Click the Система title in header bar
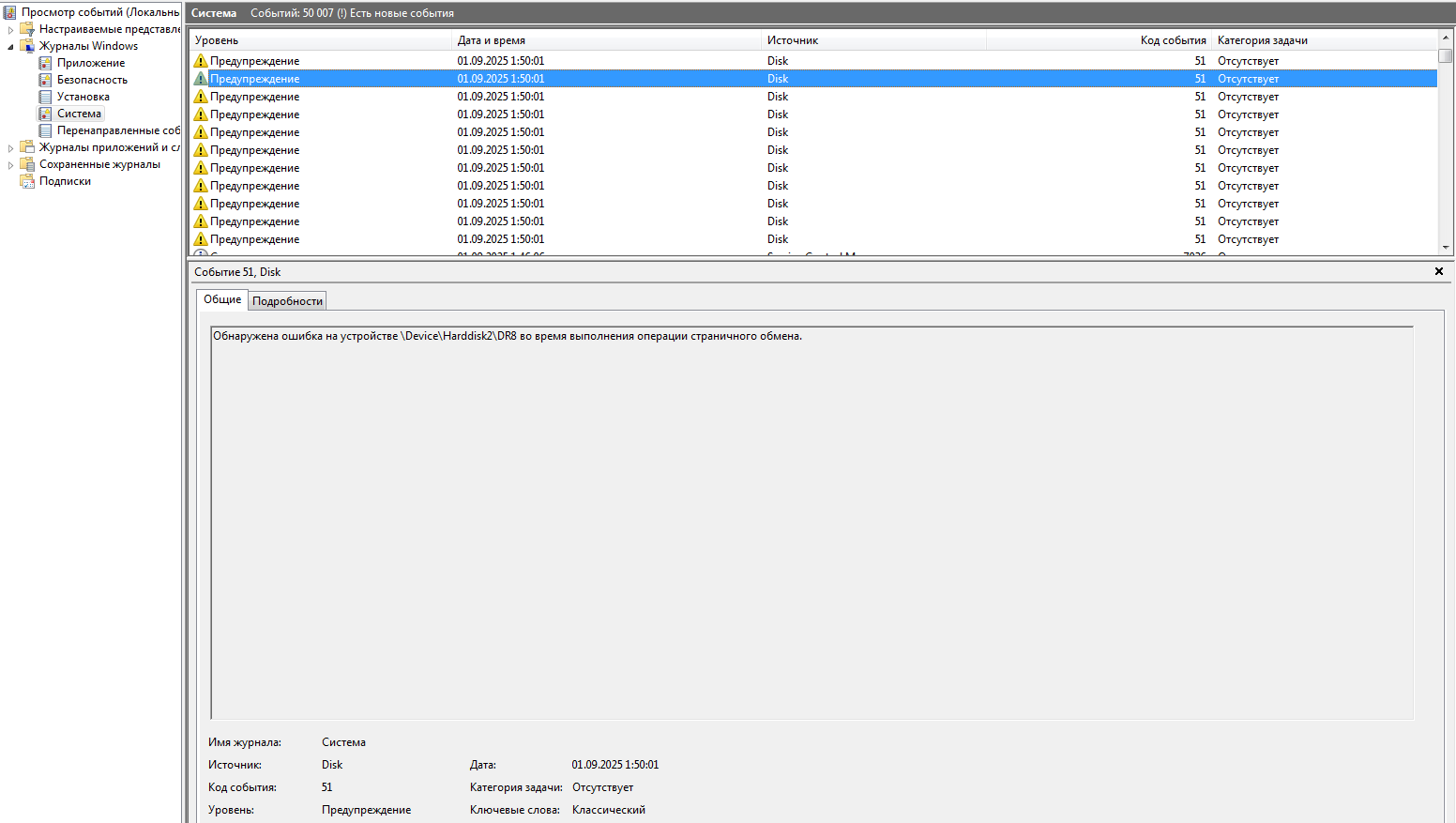This screenshot has width=1456, height=823. [214, 13]
